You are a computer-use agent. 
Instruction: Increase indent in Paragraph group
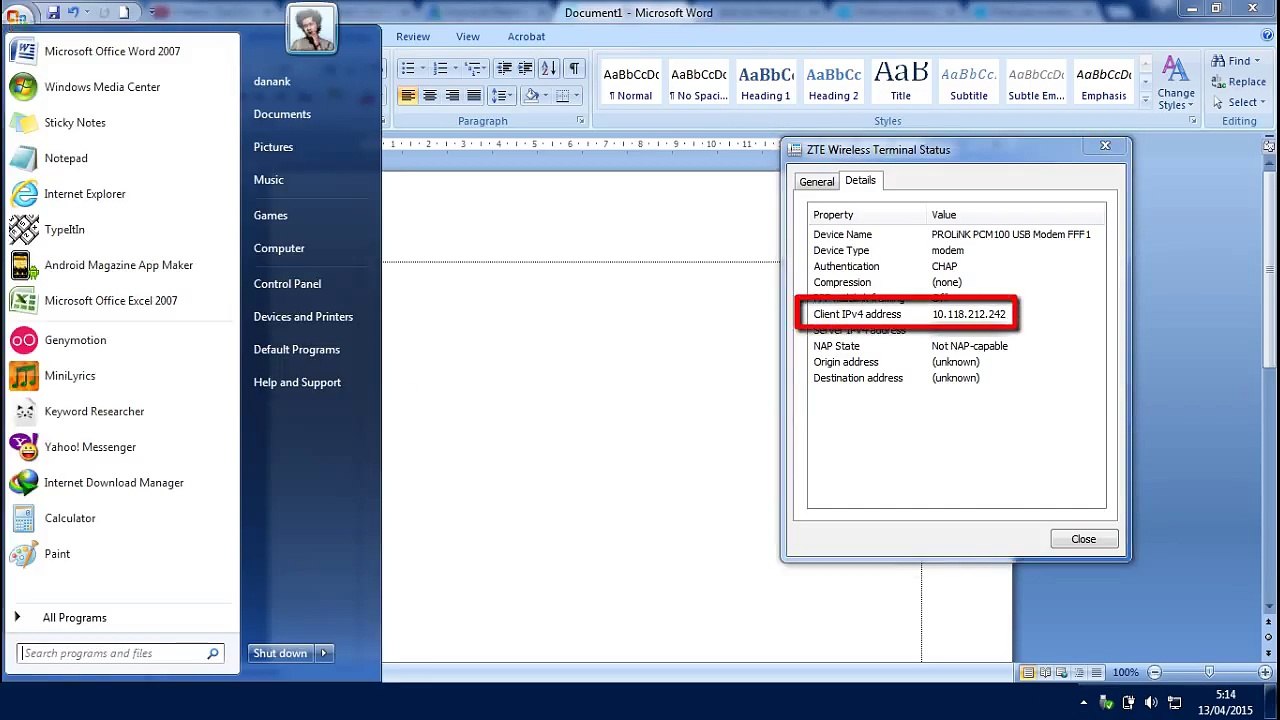tap(525, 68)
